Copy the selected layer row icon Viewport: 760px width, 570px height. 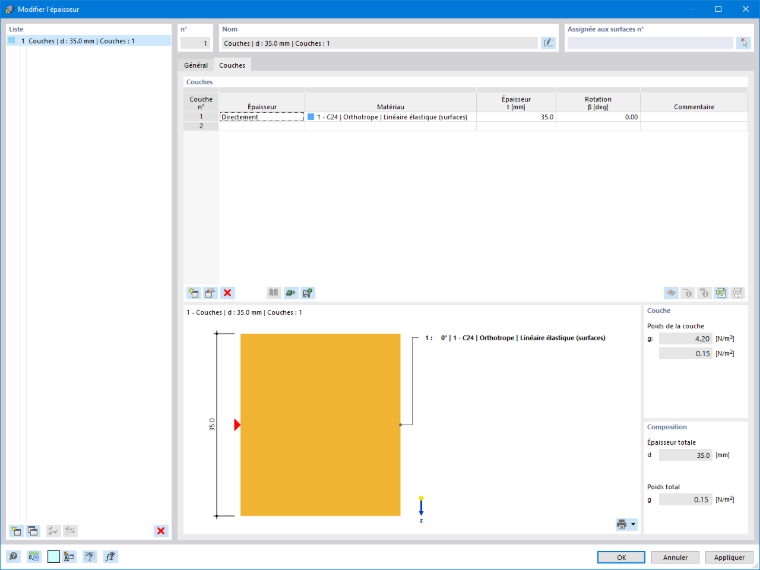point(210,293)
